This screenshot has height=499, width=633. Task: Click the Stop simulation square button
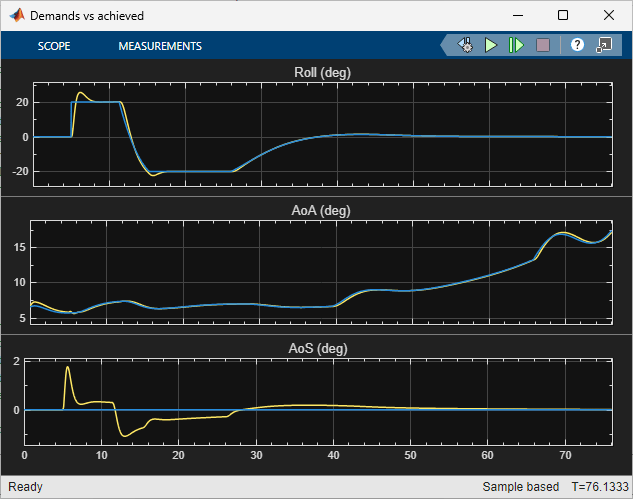click(x=543, y=45)
